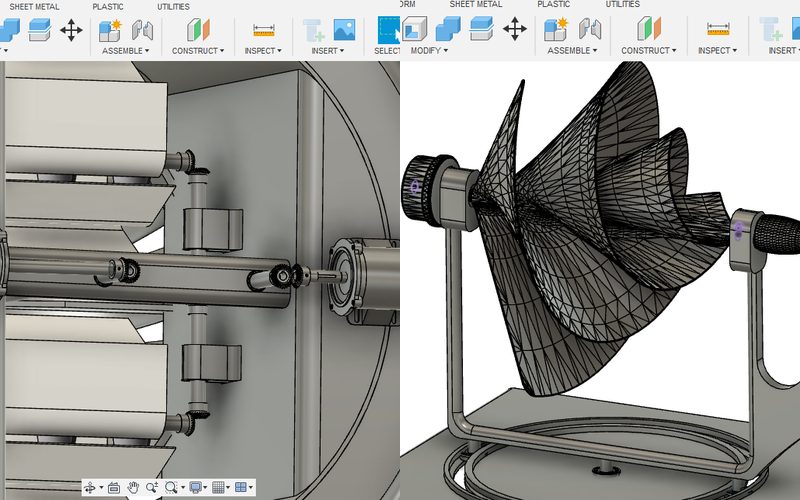
Task: Open INSPECT dropdown in right window
Action: [717, 50]
